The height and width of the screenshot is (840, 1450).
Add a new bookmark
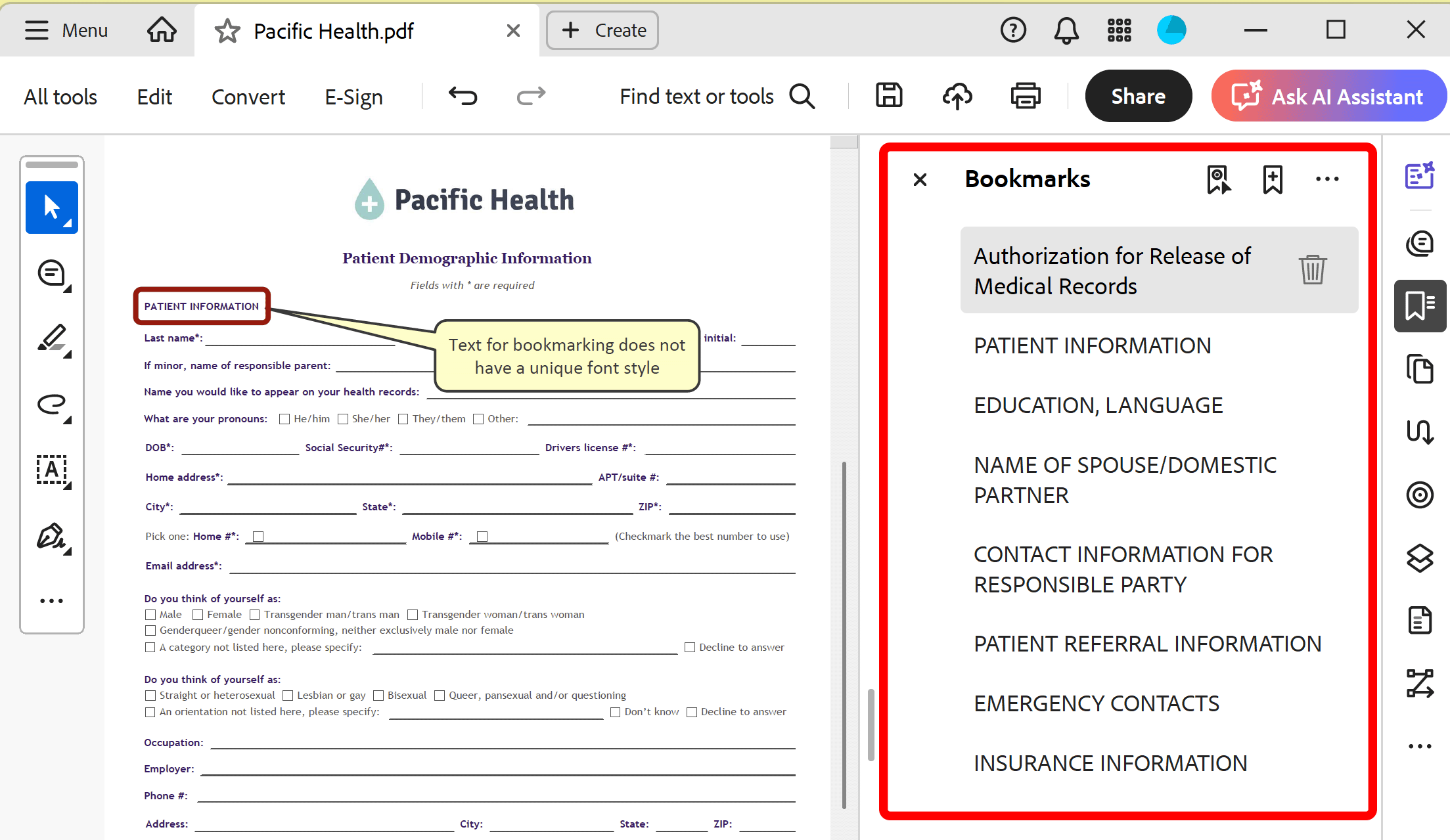coord(1273,179)
